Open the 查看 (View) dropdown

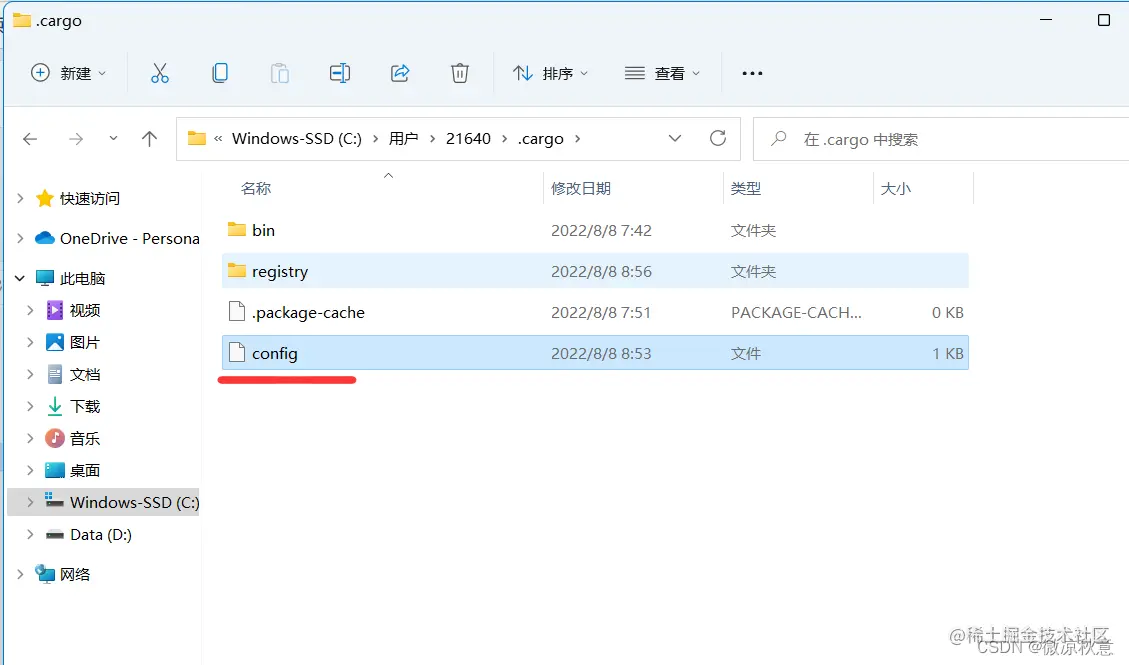point(662,73)
